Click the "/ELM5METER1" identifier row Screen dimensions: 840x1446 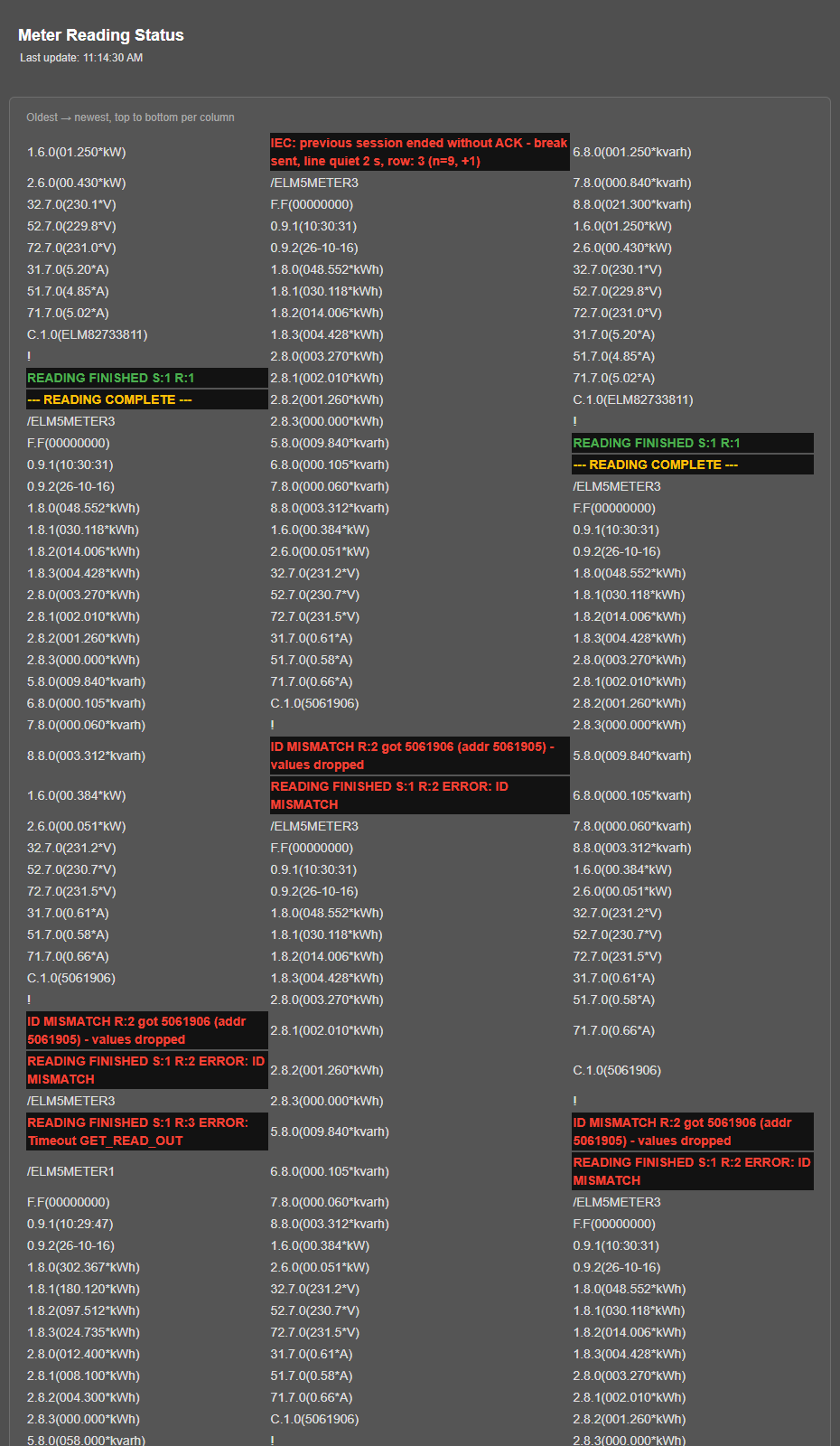(x=70, y=1171)
